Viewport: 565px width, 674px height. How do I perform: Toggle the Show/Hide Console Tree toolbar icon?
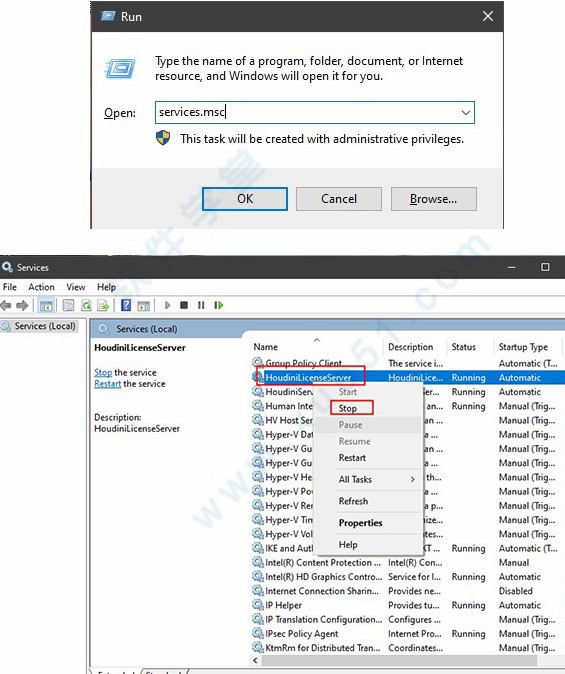click(x=46, y=306)
